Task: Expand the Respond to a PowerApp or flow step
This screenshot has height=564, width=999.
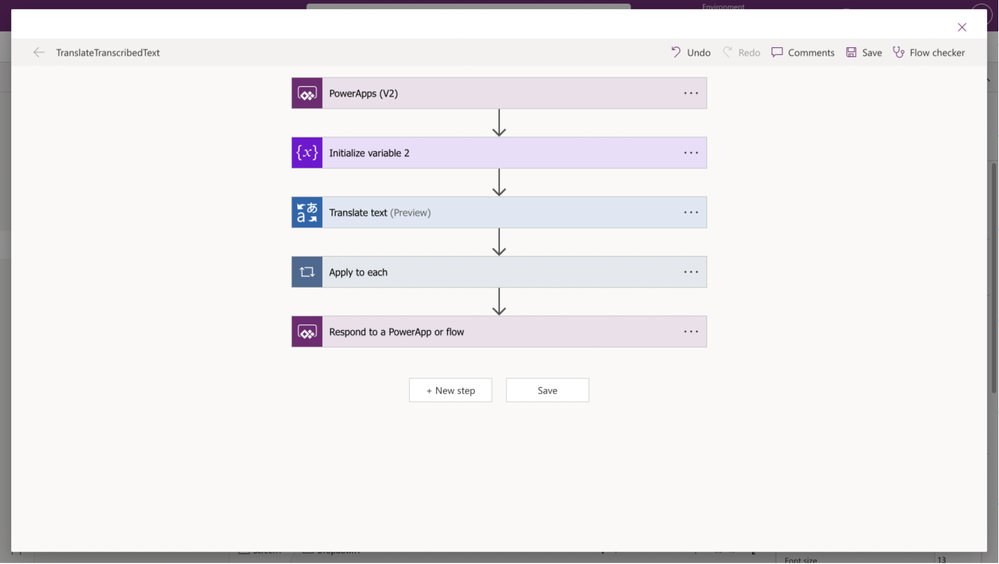Action: point(499,331)
